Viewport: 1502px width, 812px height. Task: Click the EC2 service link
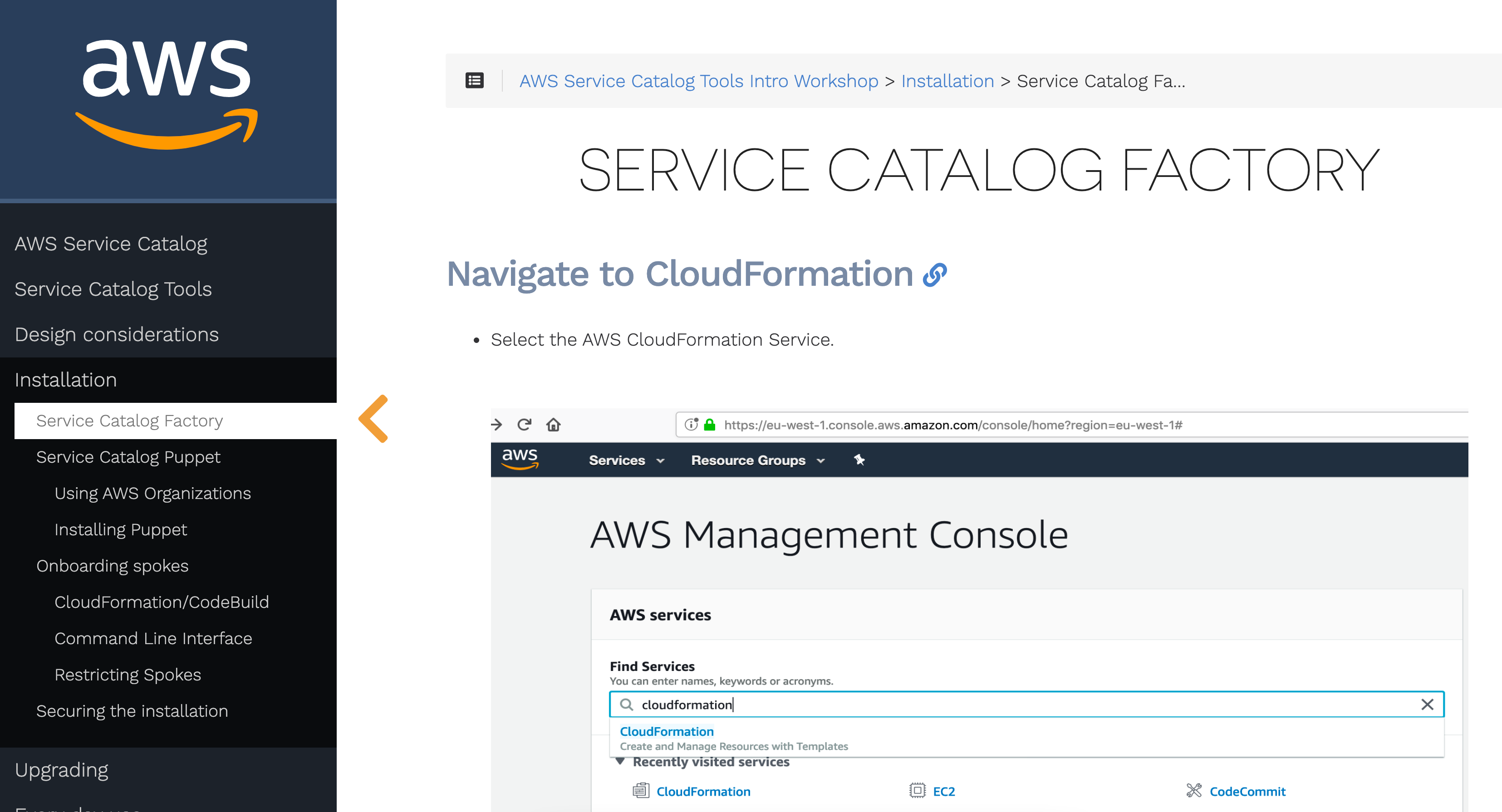click(944, 791)
